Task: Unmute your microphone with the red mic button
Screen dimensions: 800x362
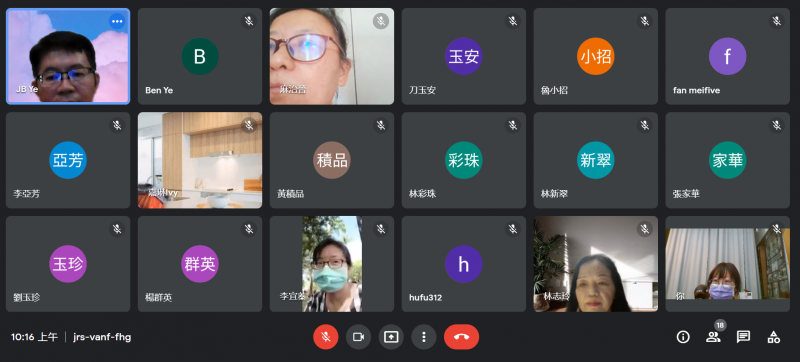Action: pyautogui.click(x=326, y=337)
